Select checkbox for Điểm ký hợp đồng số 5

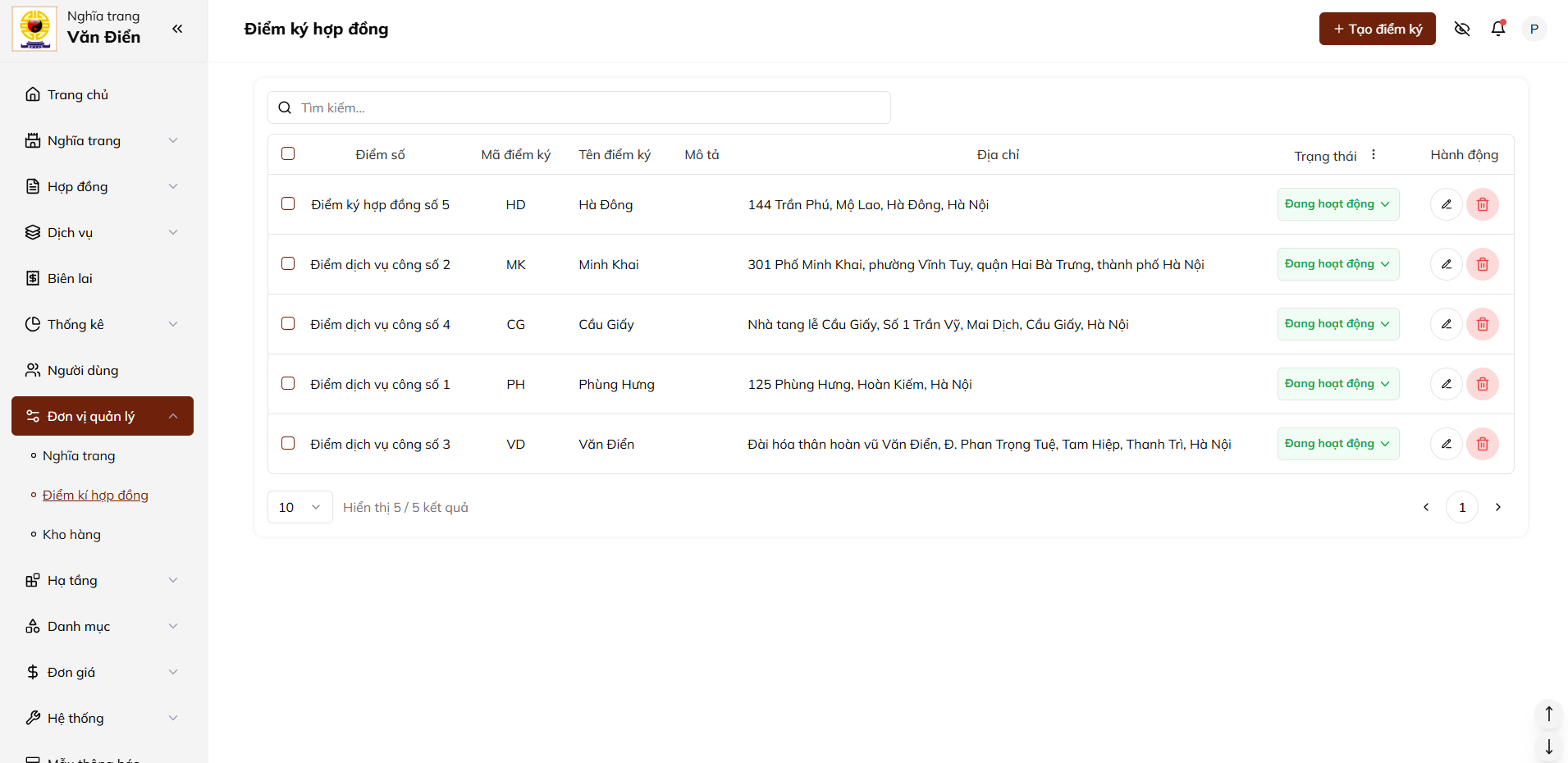click(x=288, y=203)
